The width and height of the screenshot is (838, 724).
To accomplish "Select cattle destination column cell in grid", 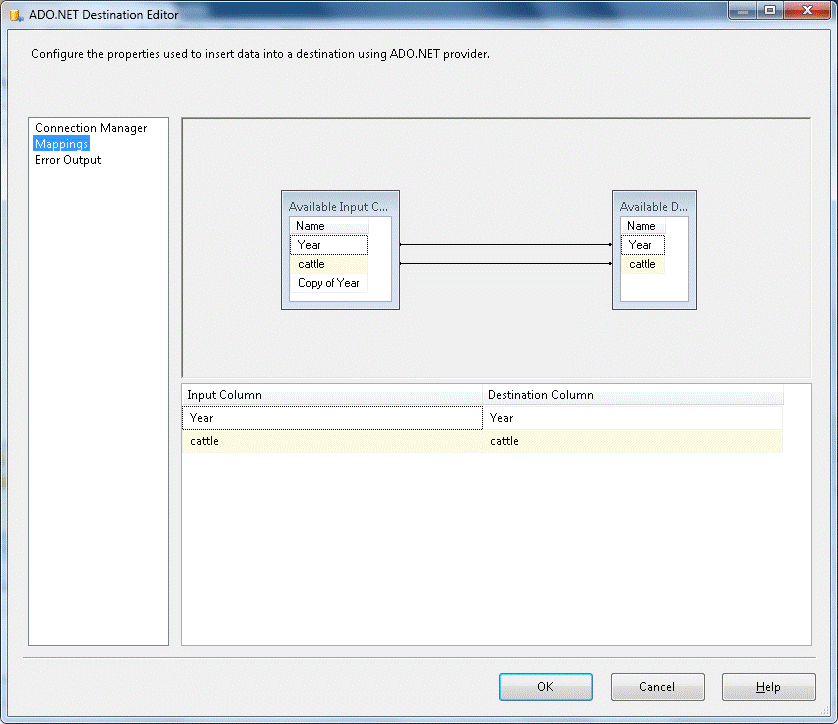I will [633, 441].
